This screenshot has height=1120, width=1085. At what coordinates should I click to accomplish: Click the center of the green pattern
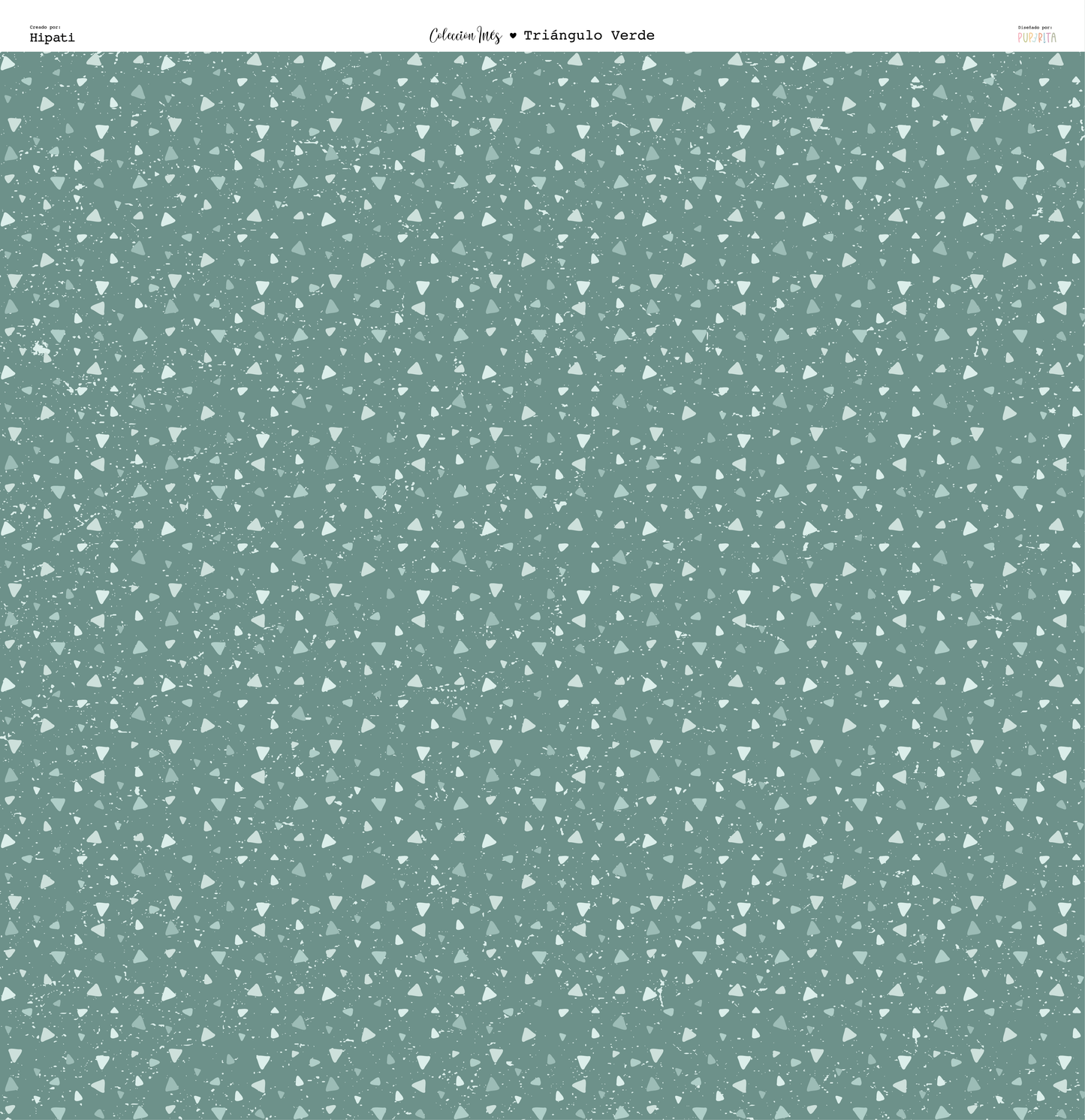542,586
